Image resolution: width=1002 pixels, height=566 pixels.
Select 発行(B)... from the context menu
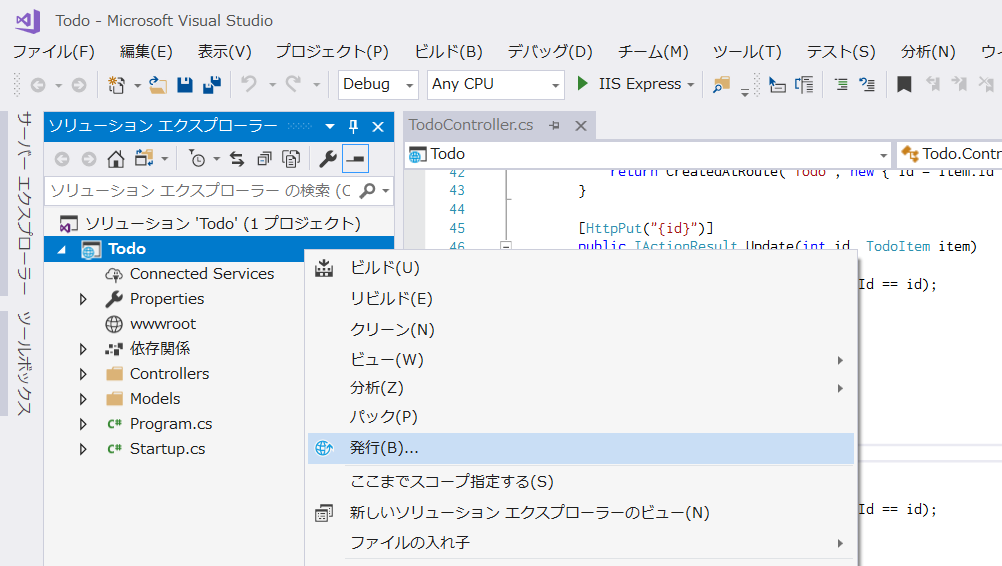[x=384, y=448]
